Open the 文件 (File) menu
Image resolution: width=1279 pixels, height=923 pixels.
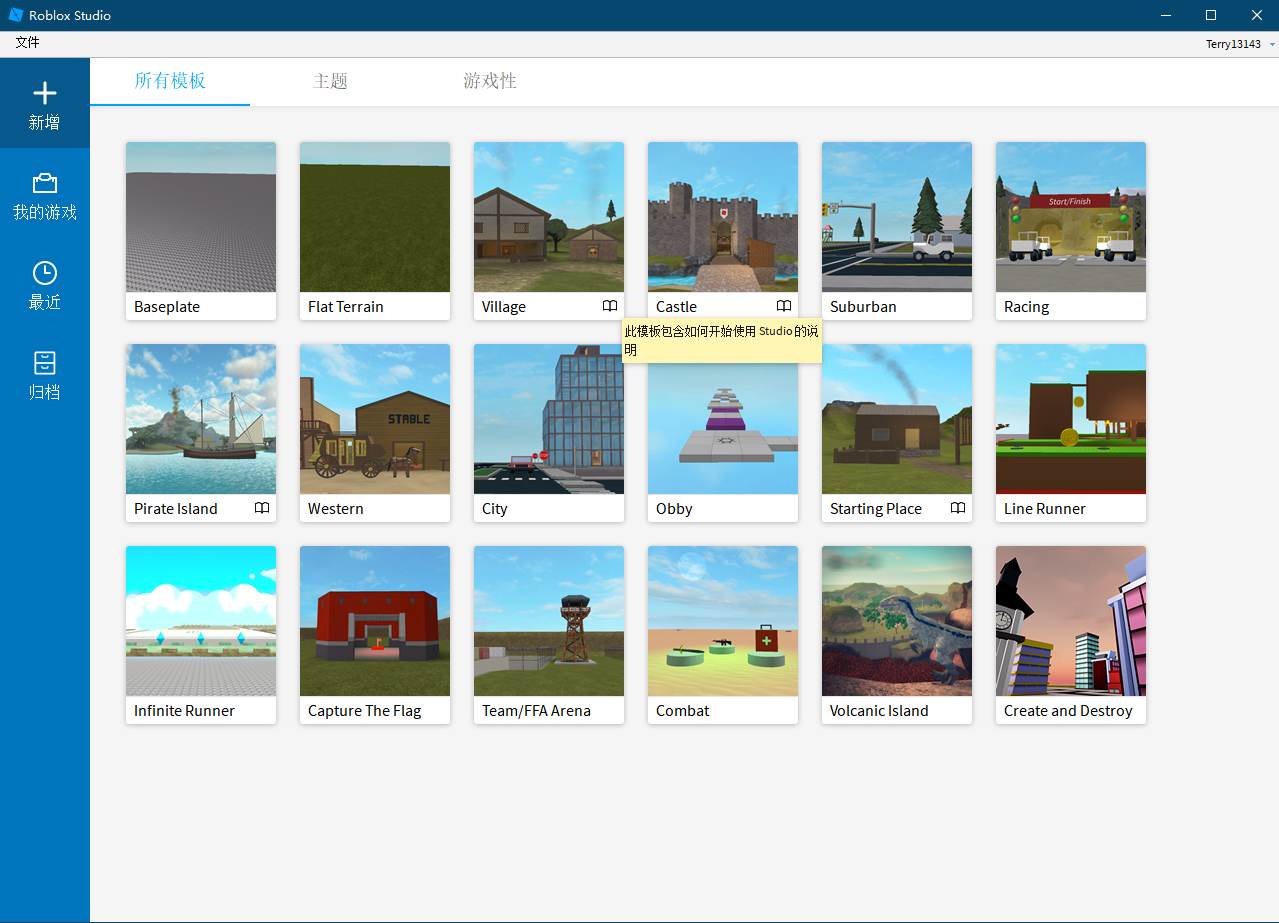click(x=28, y=43)
